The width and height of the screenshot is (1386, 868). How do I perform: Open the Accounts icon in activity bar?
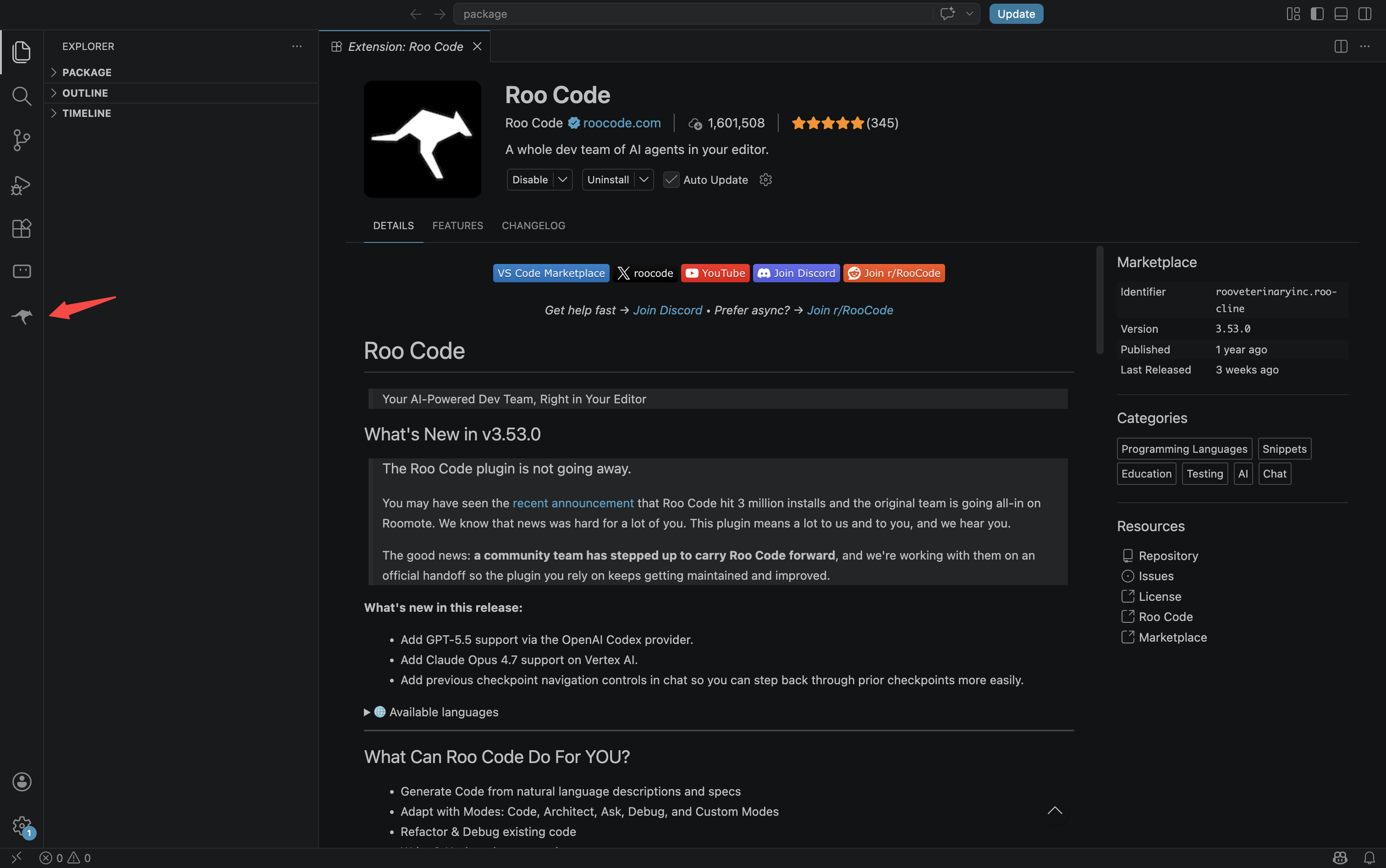point(21,781)
